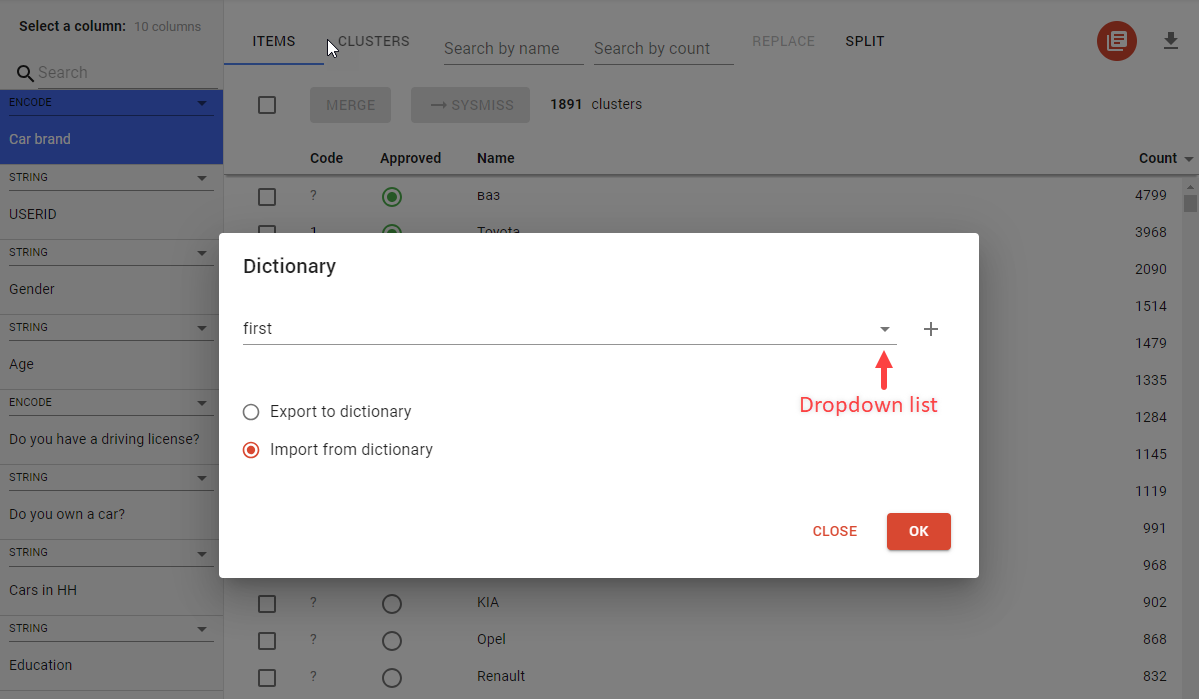Switch to the ITEMS tab
Viewport: 1199px width, 699px height.
(273, 42)
